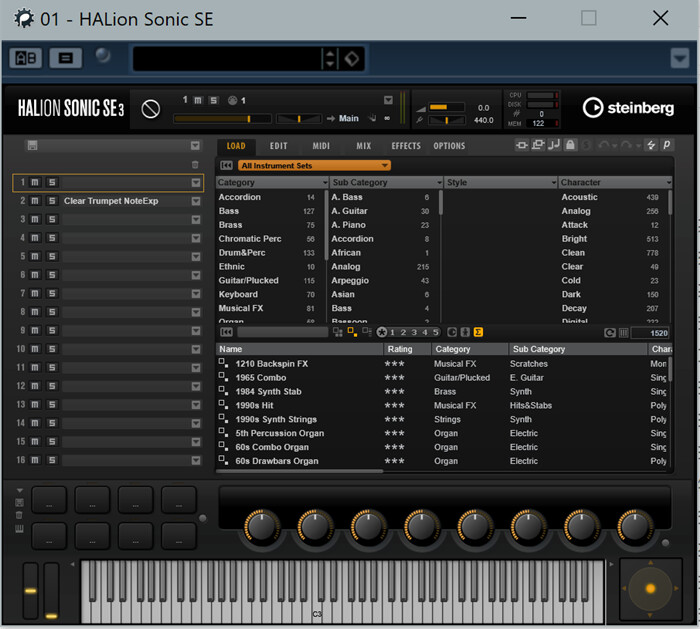
Task: Click the MIDI reset lightning icon
Action: [651, 145]
